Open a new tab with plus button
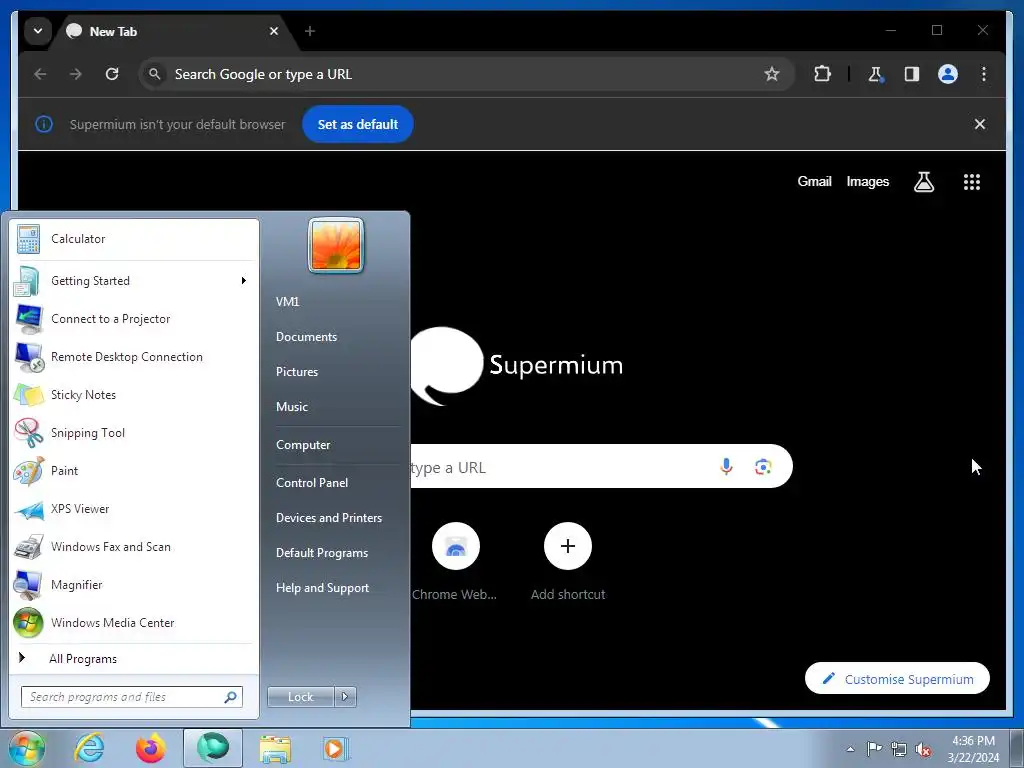 (310, 31)
